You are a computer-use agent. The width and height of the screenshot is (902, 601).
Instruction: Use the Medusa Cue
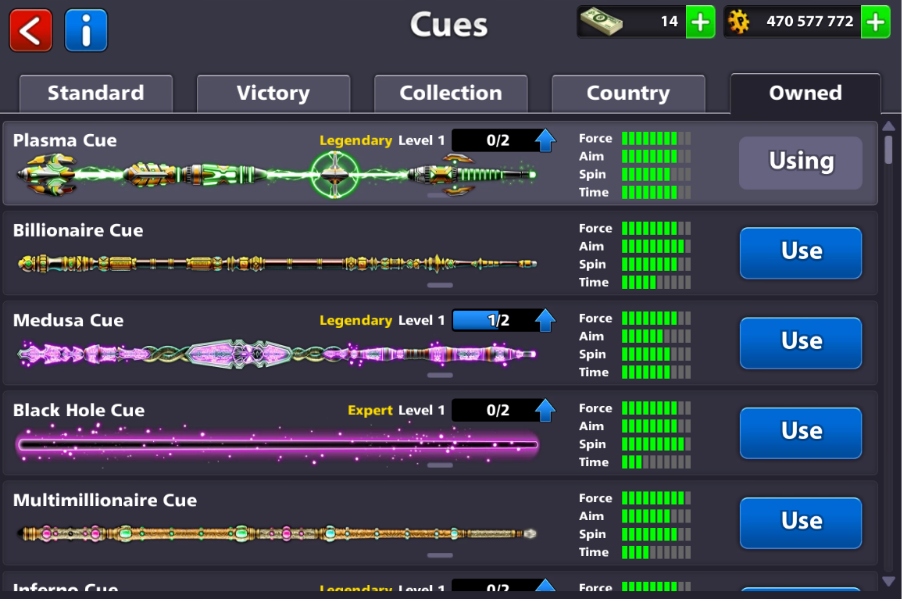(801, 343)
